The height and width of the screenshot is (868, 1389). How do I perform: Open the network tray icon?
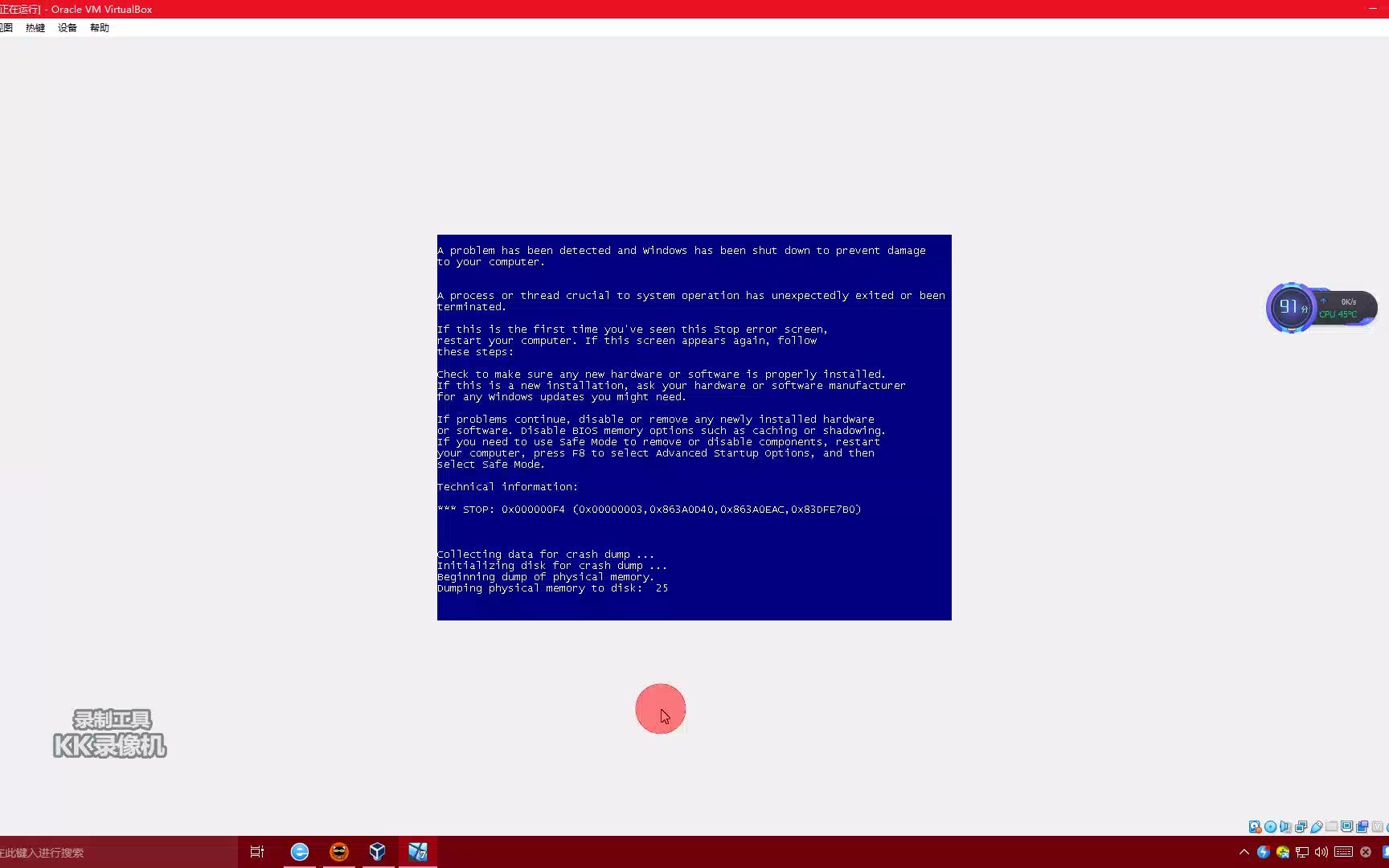[x=1302, y=852]
